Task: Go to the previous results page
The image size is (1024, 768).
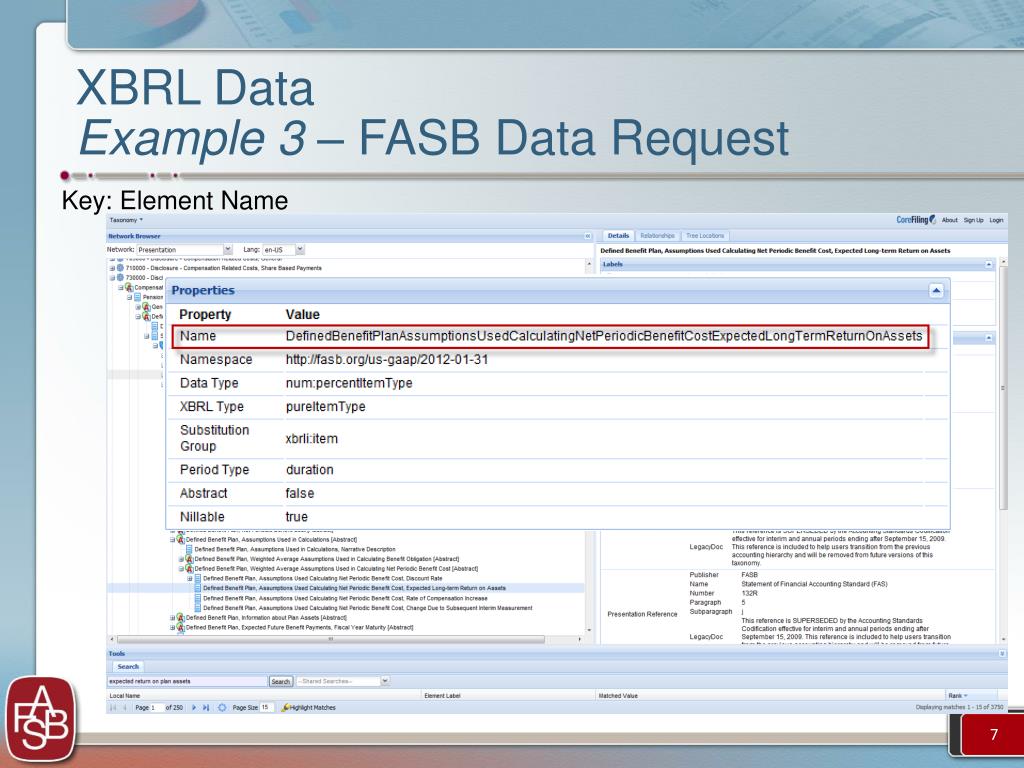Action: click(125, 708)
